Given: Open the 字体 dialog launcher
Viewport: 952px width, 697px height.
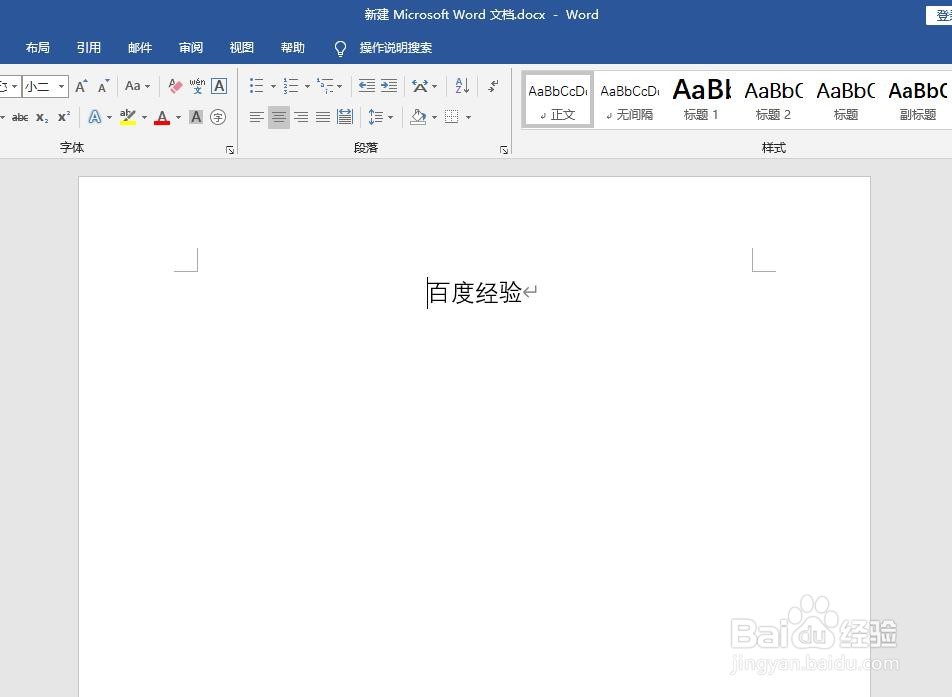Looking at the screenshot, I should (x=230, y=150).
